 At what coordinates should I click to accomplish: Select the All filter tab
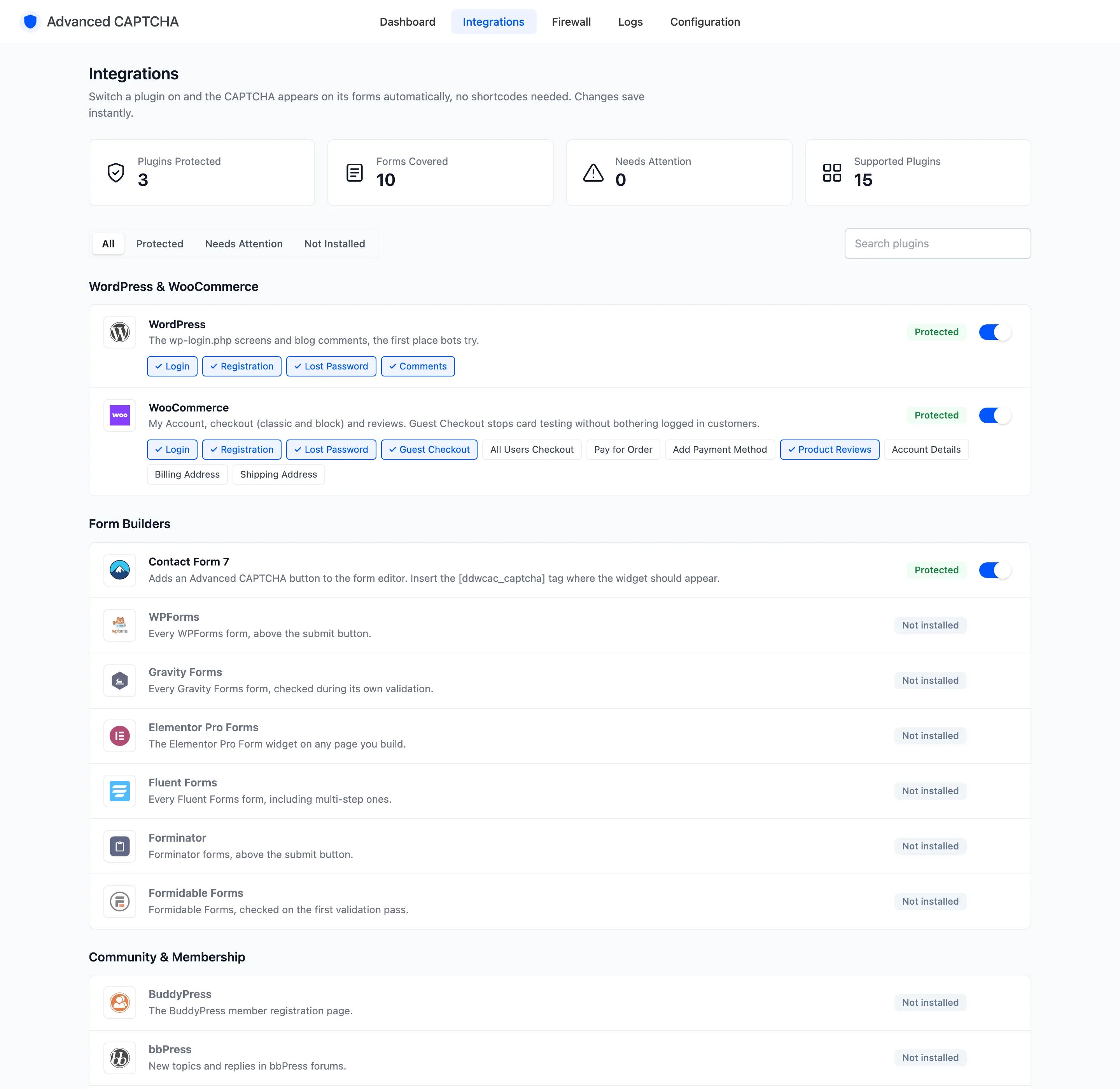108,243
